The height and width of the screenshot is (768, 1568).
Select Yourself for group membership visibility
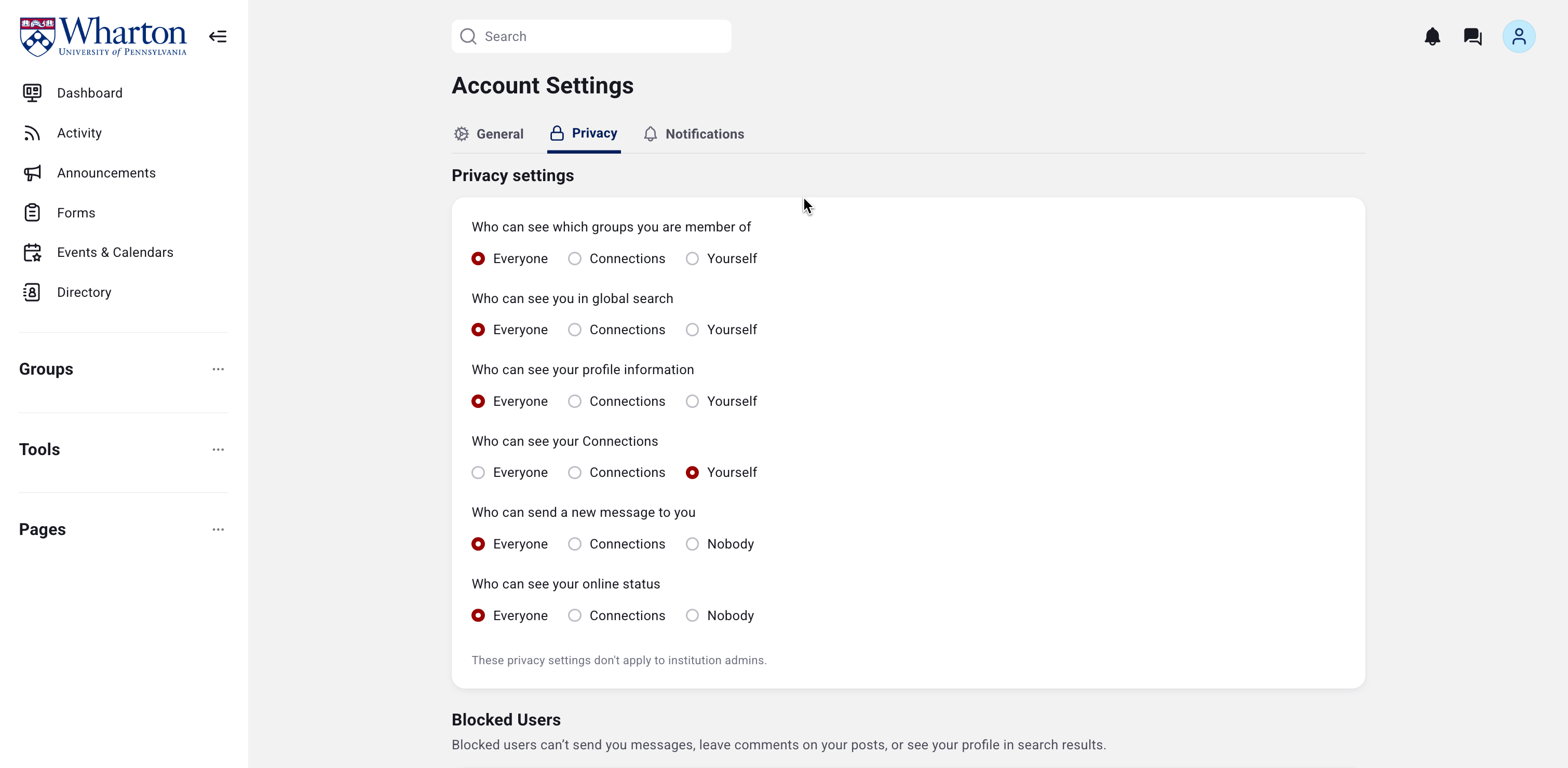[x=692, y=258]
